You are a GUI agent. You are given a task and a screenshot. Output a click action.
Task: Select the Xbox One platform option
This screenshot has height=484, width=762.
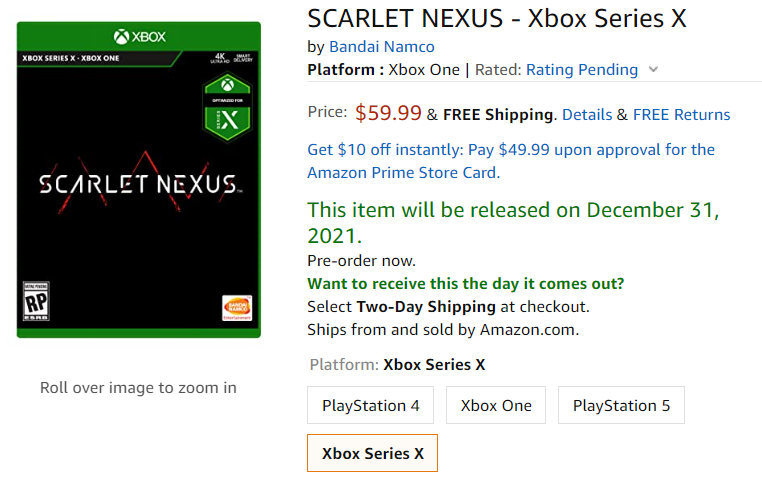pyautogui.click(x=496, y=406)
